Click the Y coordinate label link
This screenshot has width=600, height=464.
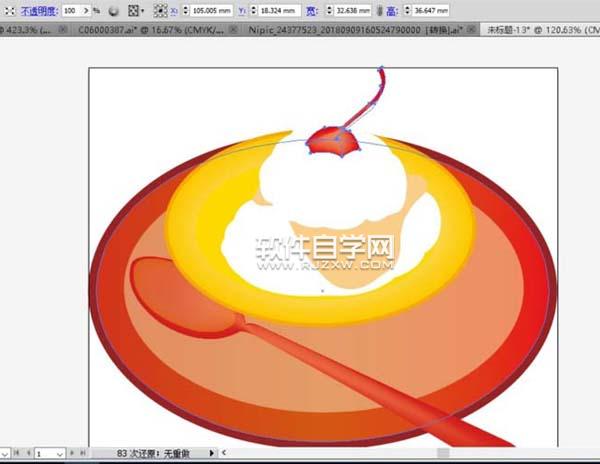[242, 11]
